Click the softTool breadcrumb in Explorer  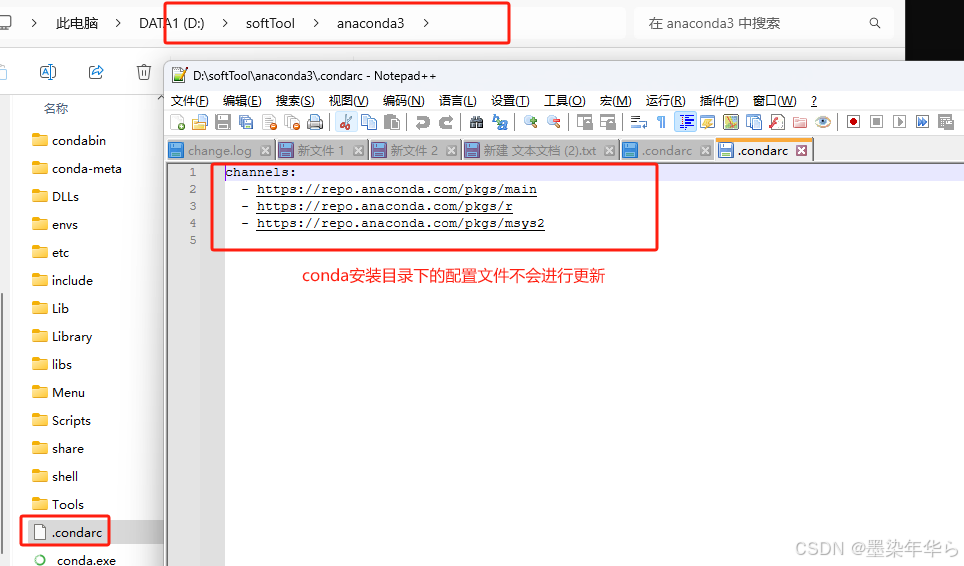(271, 23)
